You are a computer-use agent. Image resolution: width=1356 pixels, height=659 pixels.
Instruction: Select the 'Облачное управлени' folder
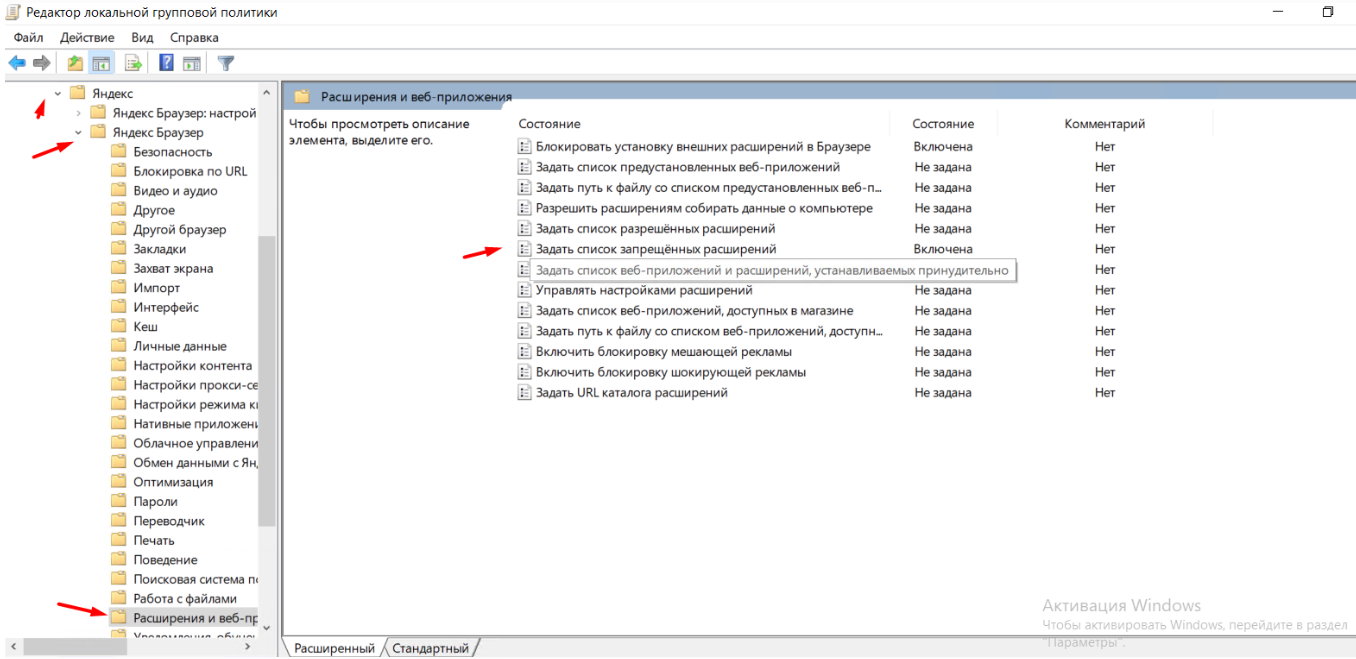195,444
